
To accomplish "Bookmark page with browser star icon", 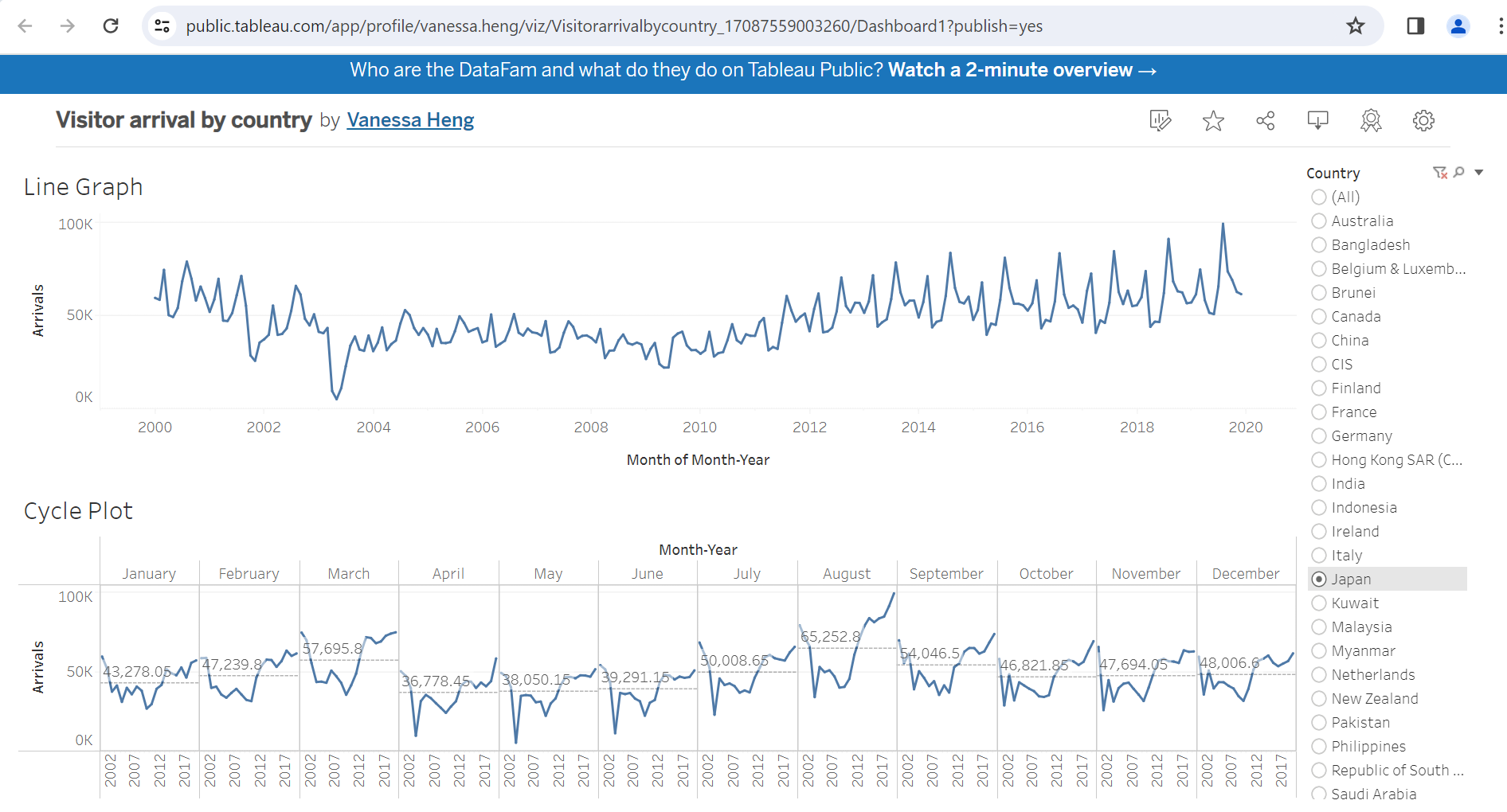I will click(x=1355, y=26).
